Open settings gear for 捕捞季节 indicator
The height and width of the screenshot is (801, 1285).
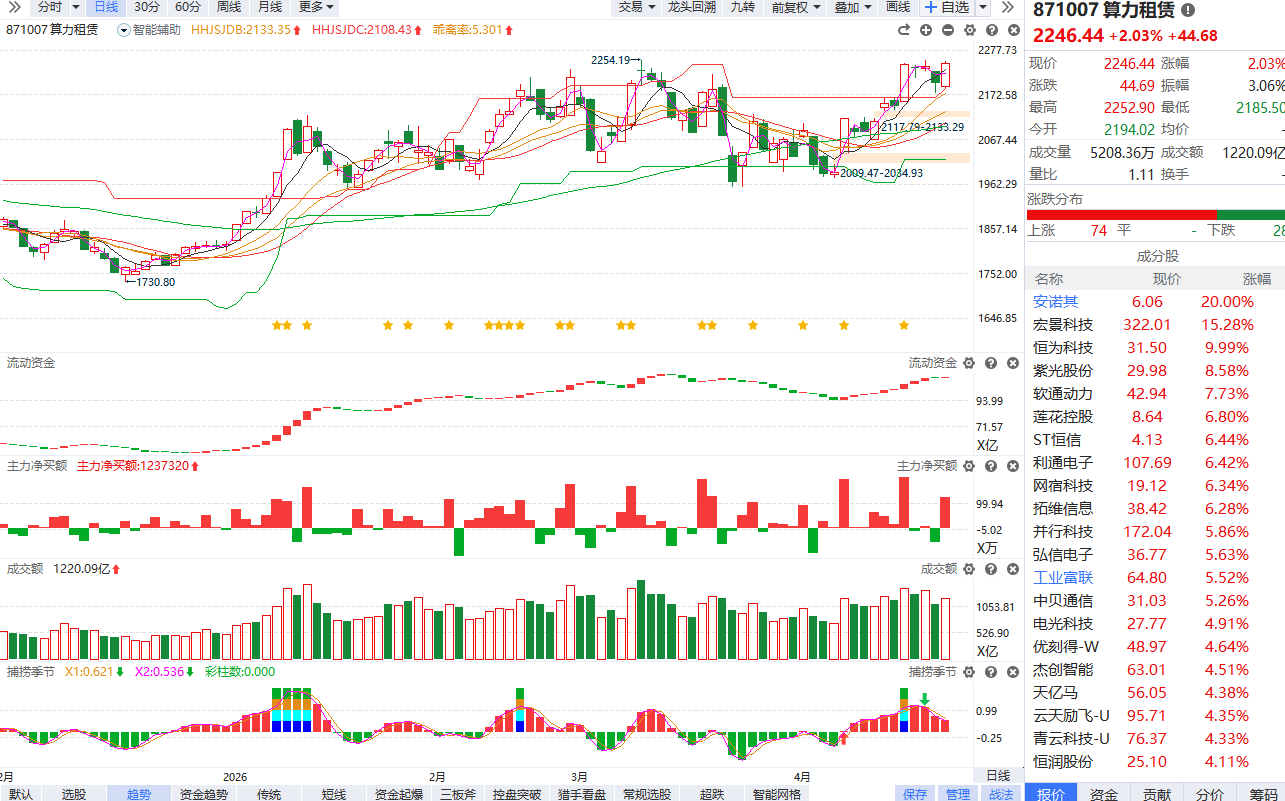(967, 672)
